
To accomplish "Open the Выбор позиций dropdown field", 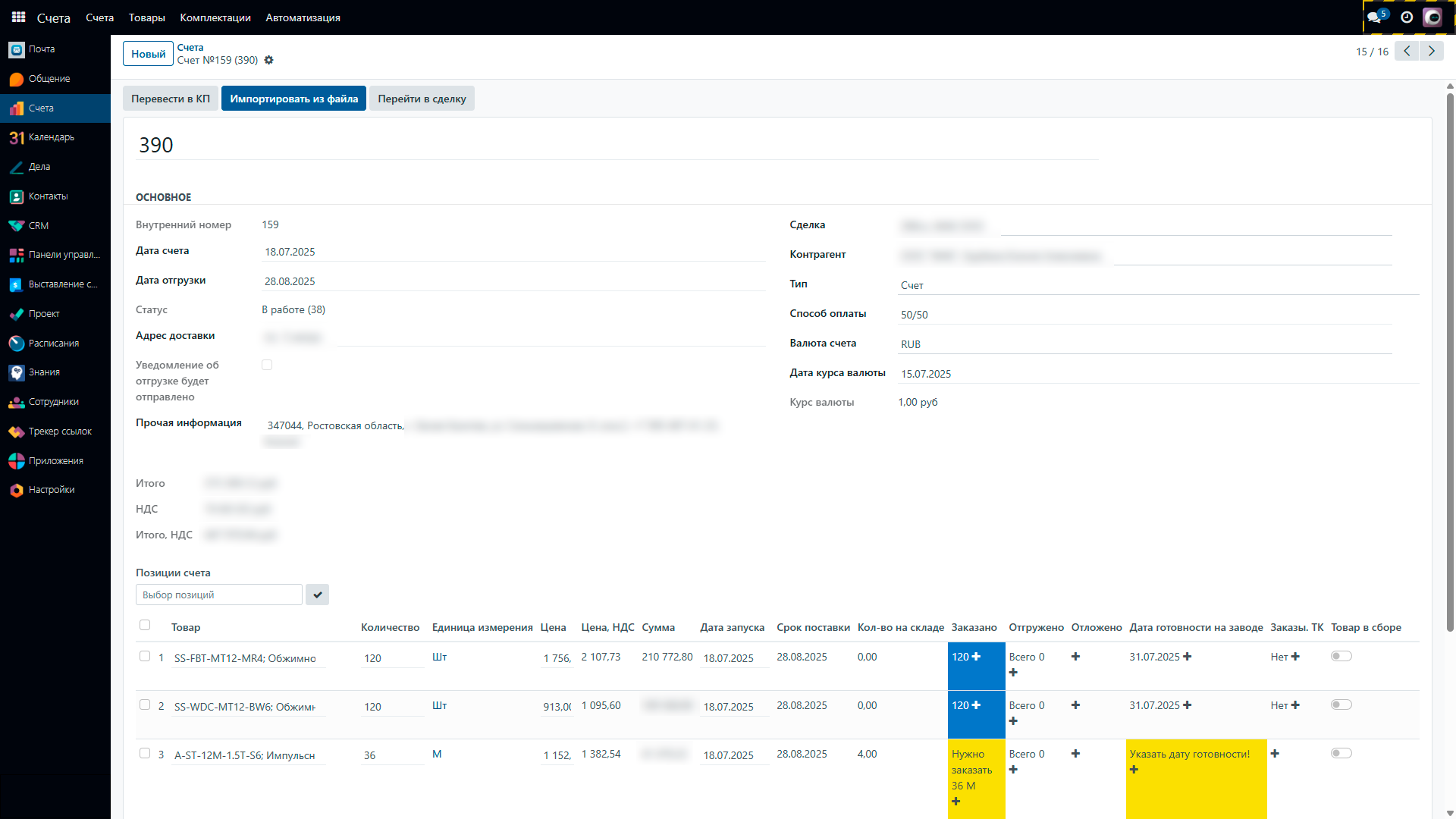I will tap(218, 595).
